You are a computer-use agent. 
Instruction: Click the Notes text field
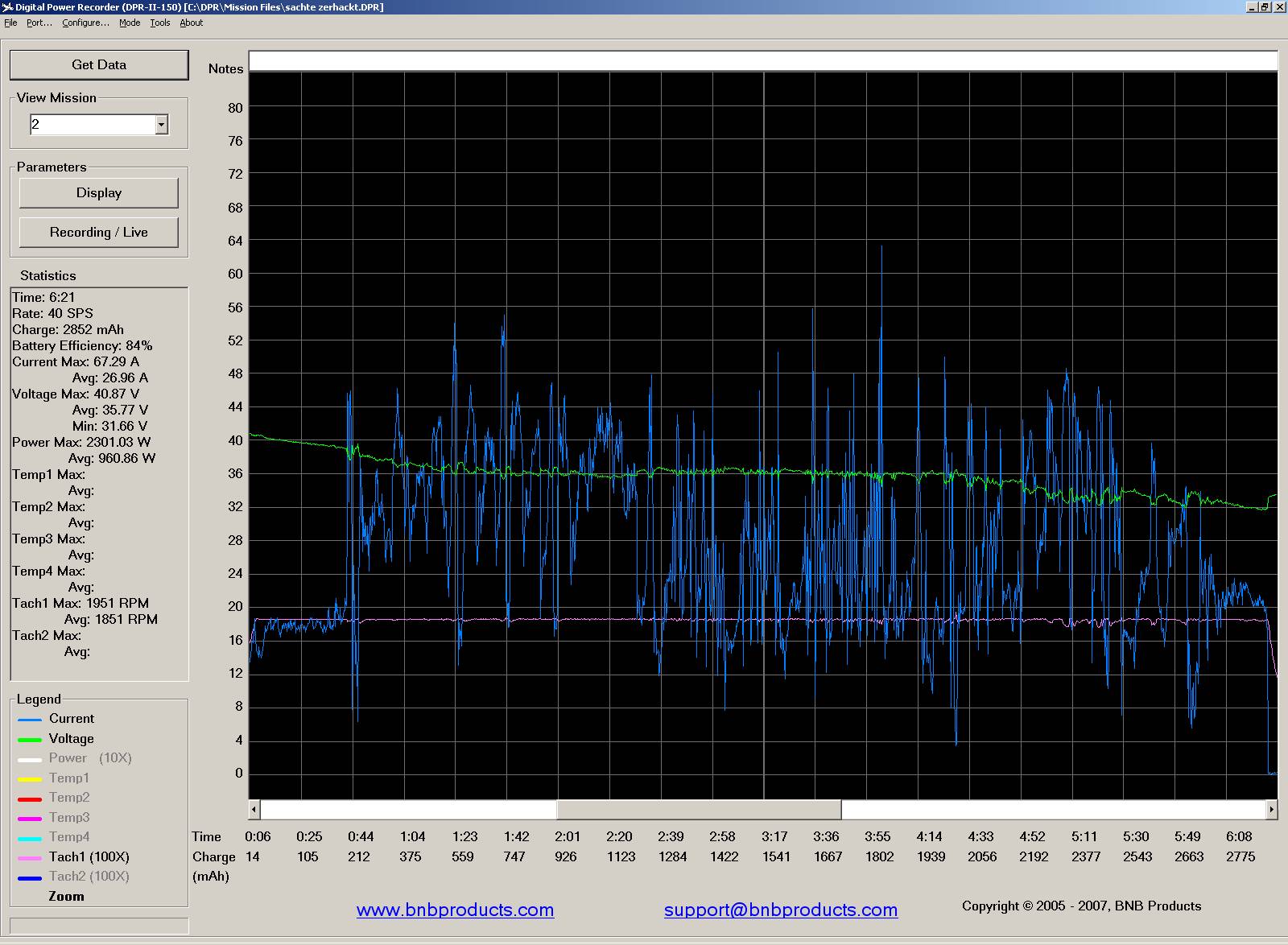[762, 61]
